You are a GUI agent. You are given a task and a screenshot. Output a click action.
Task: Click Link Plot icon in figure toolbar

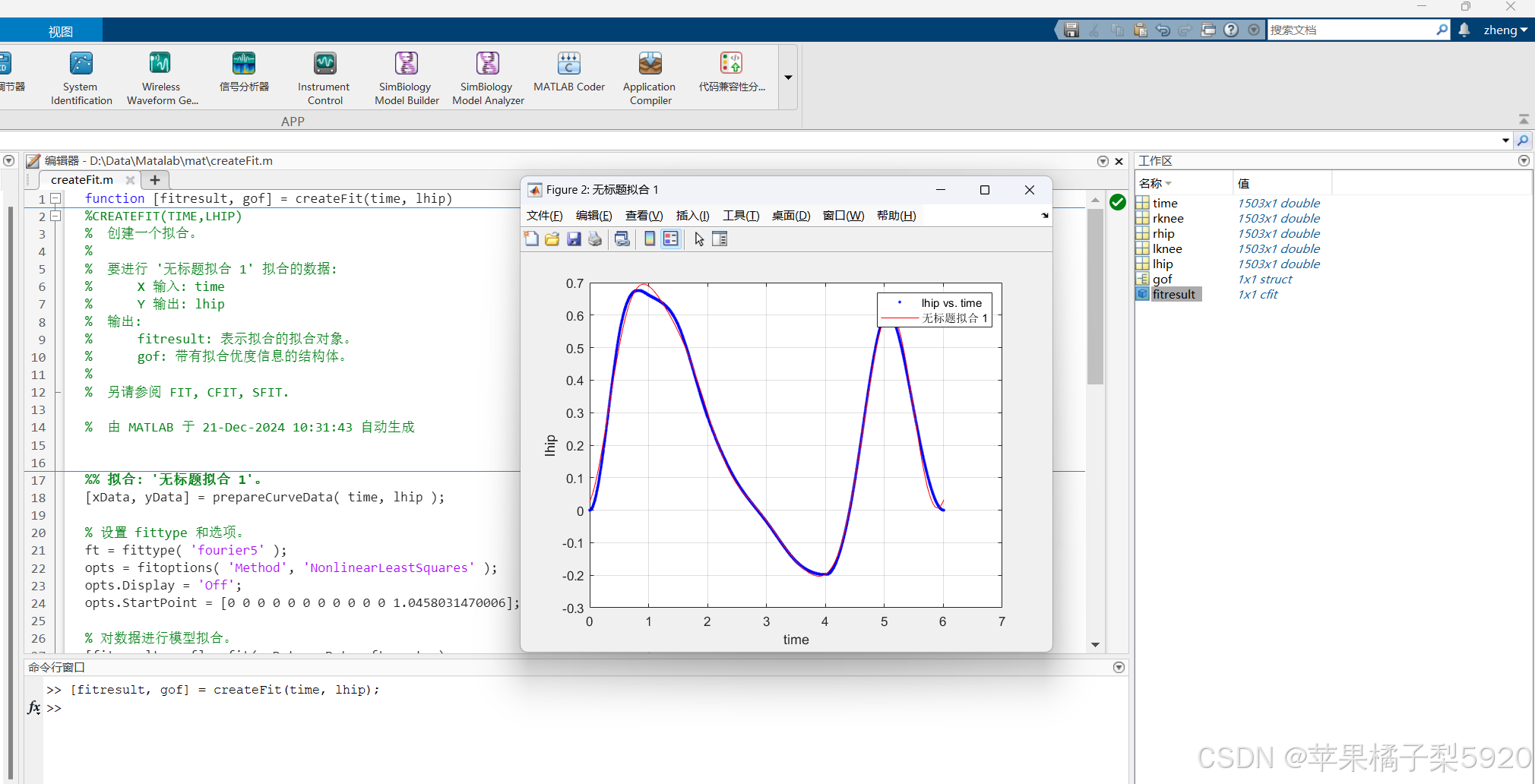coord(622,239)
